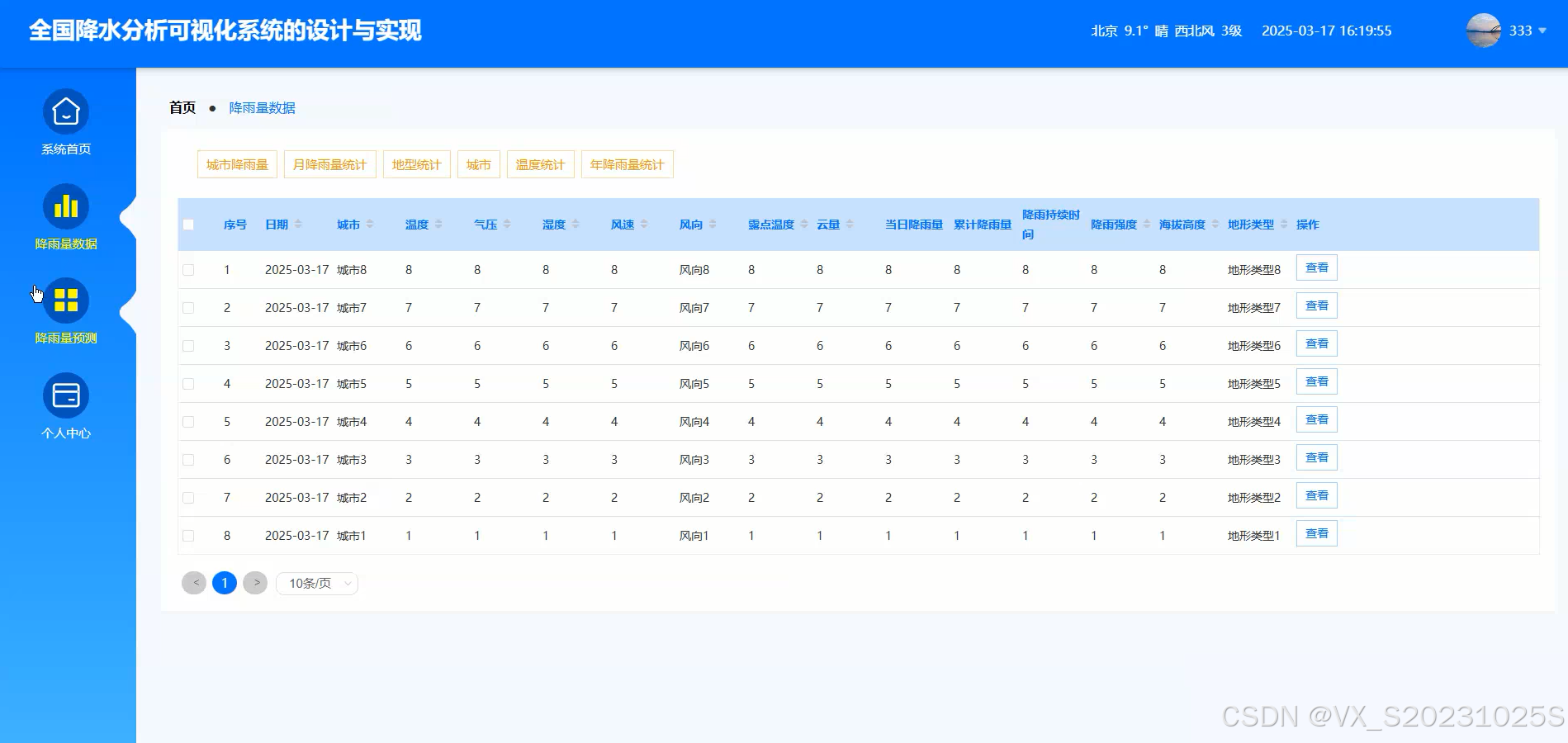Expand the 333 user dropdown arrow
Viewport: 1568px width, 743px height.
(x=1542, y=31)
